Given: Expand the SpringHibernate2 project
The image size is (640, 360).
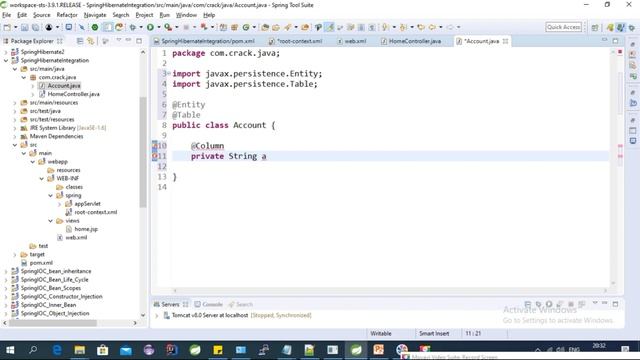Looking at the screenshot, I should click(x=6, y=52).
